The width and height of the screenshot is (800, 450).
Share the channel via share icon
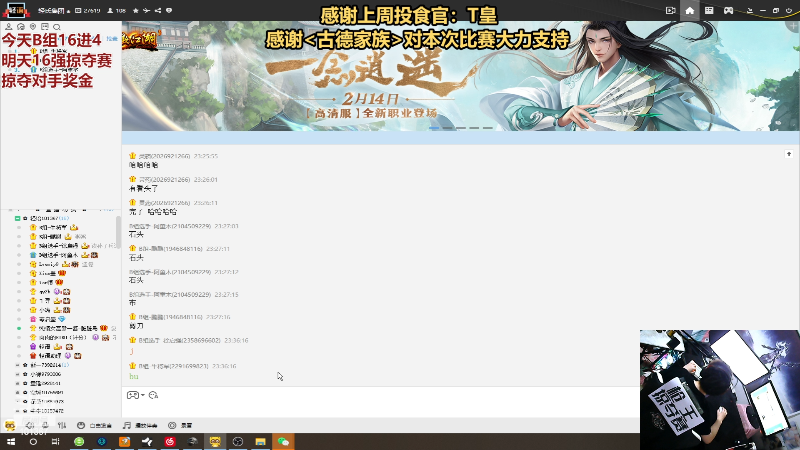point(158,10)
